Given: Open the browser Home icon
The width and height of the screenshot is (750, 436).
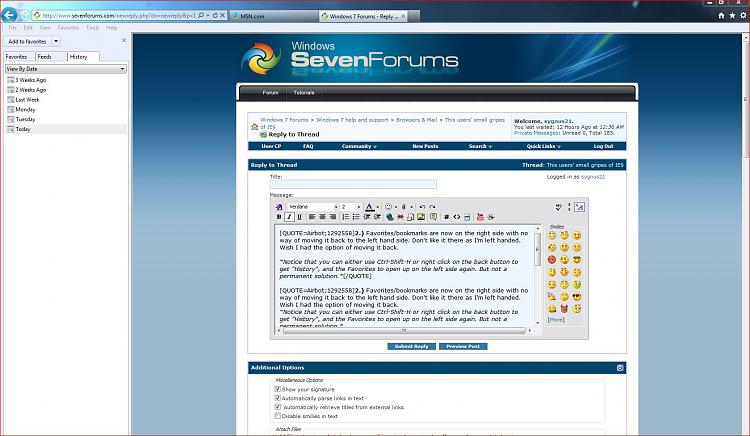Looking at the screenshot, I should [x=721, y=15].
